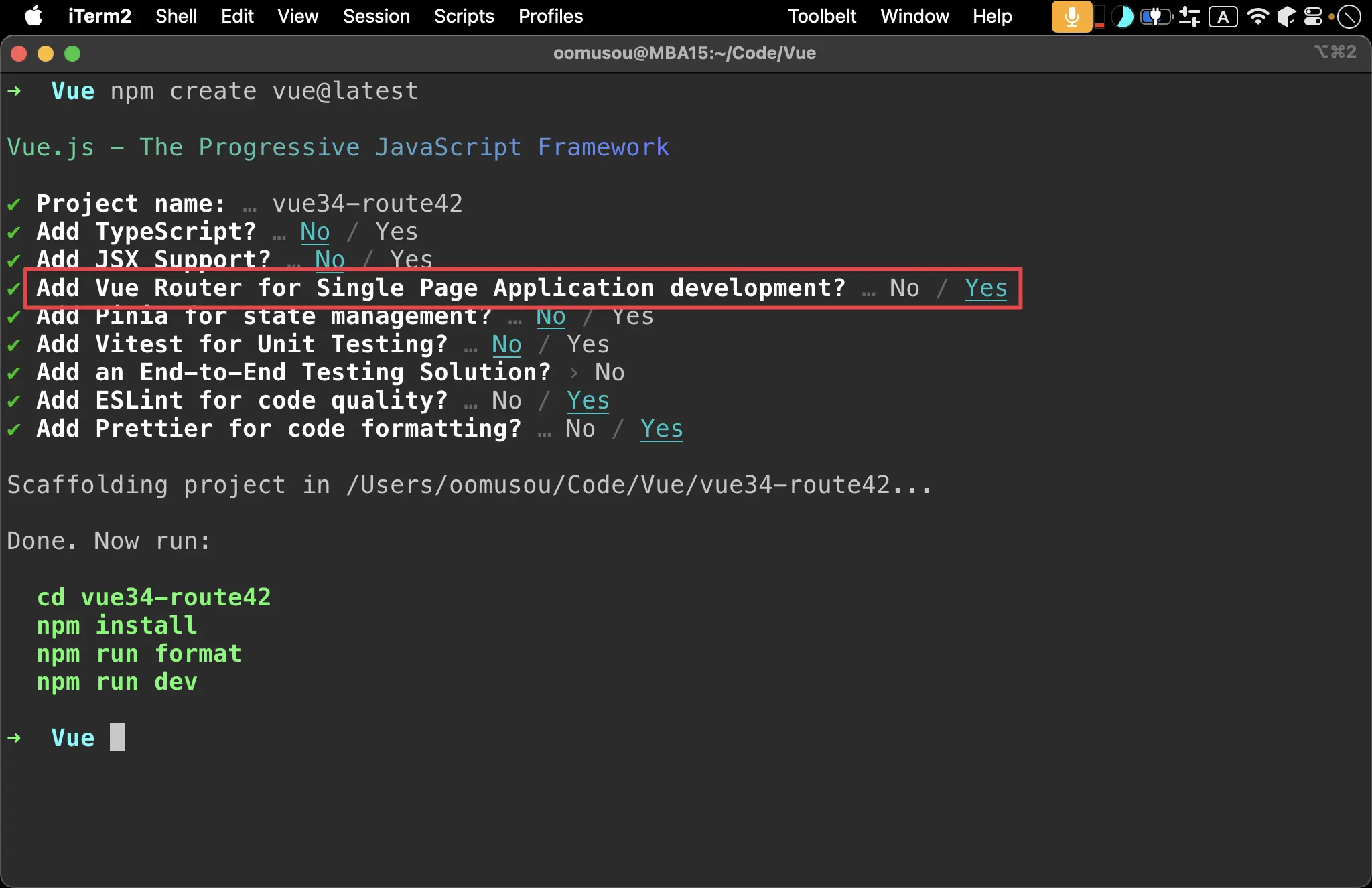This screenshot has height=888, width=1372.
Task: Click the "Done. Now run:" line
Action: pos(109,541)
